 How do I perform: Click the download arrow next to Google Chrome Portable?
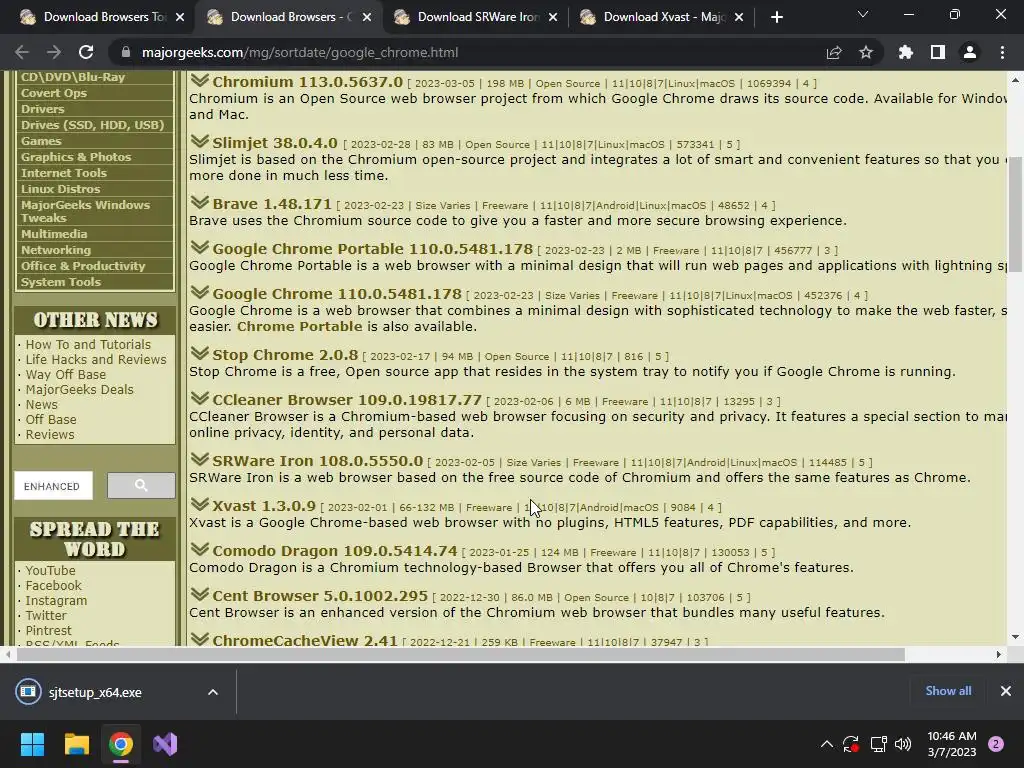click(200, 248)
